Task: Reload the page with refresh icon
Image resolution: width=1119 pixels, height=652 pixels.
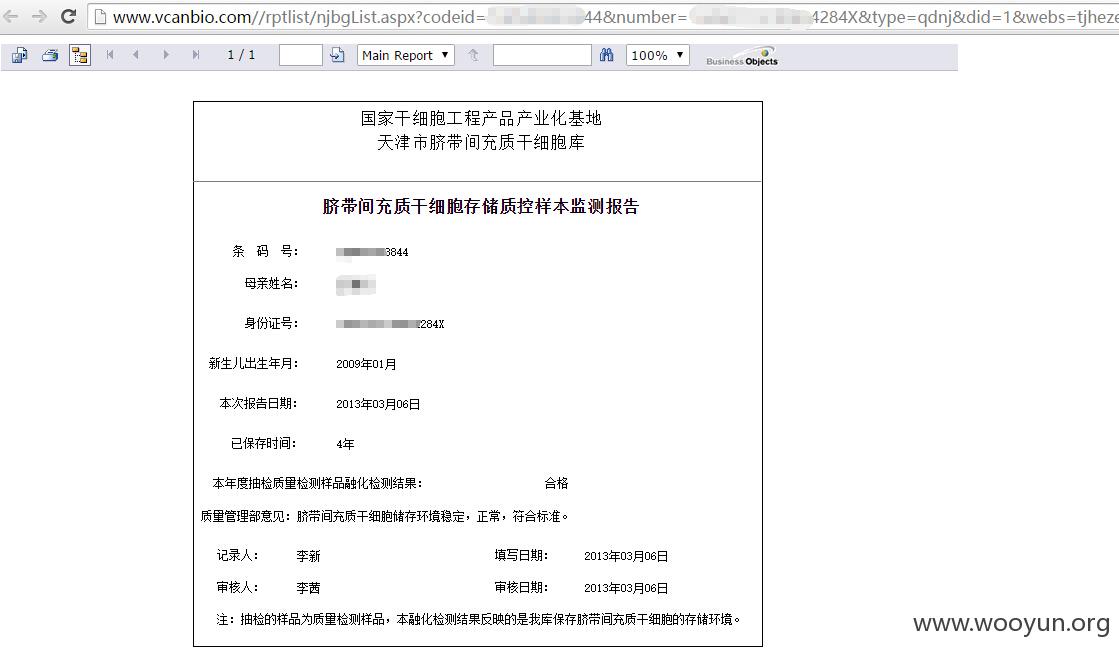Action: point(69,16)
